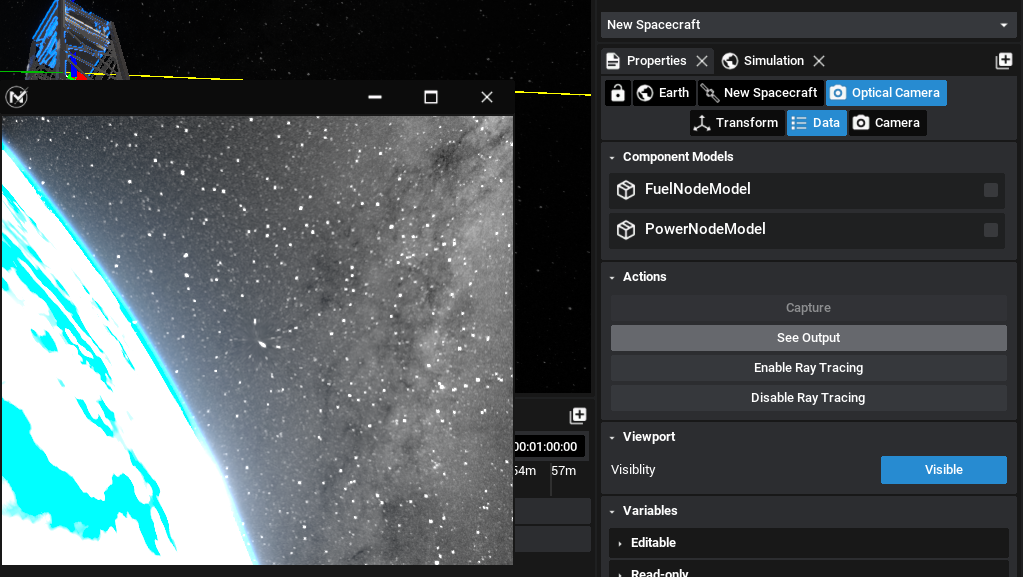The image size is (1023, 577).
Task: Collapse the Variables section
Action: [x=612, y=511]
